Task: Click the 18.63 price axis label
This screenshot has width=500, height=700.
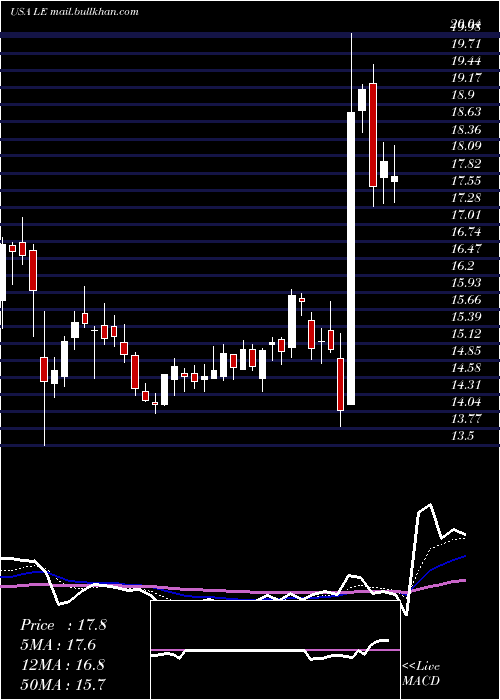Action: tap(467, 112)
